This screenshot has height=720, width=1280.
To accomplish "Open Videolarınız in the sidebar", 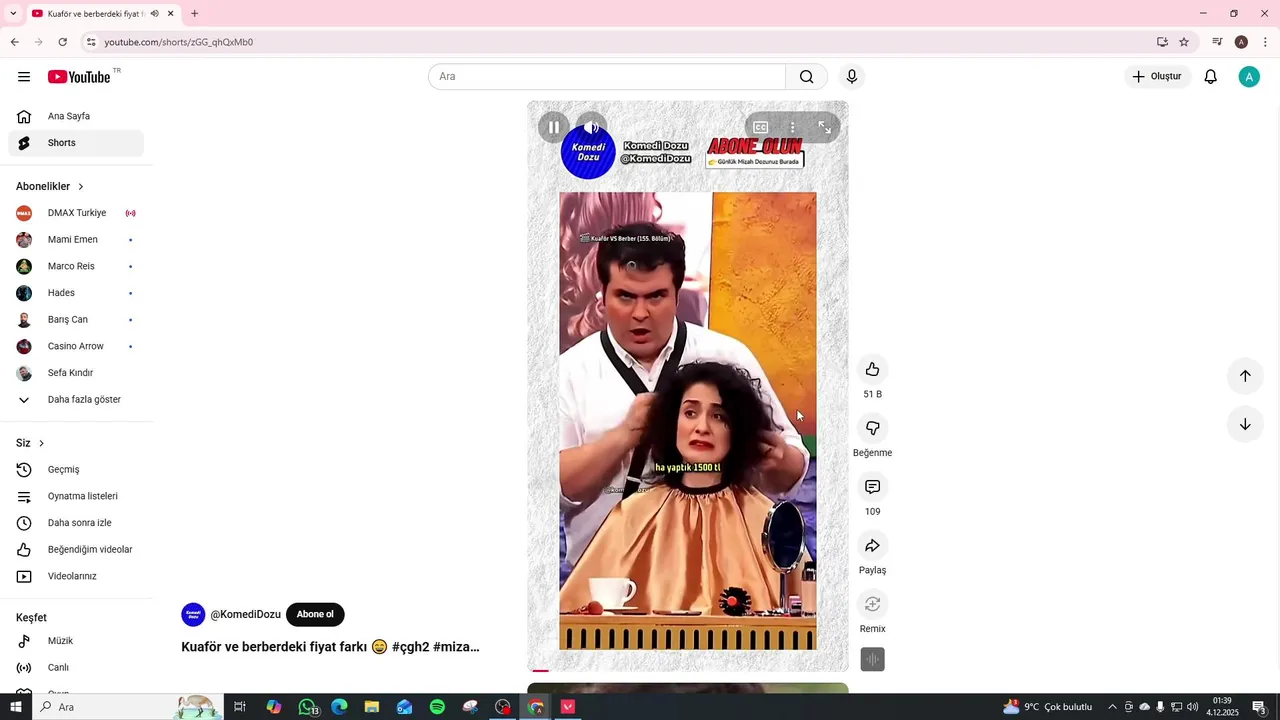I will tap(76, 576).
